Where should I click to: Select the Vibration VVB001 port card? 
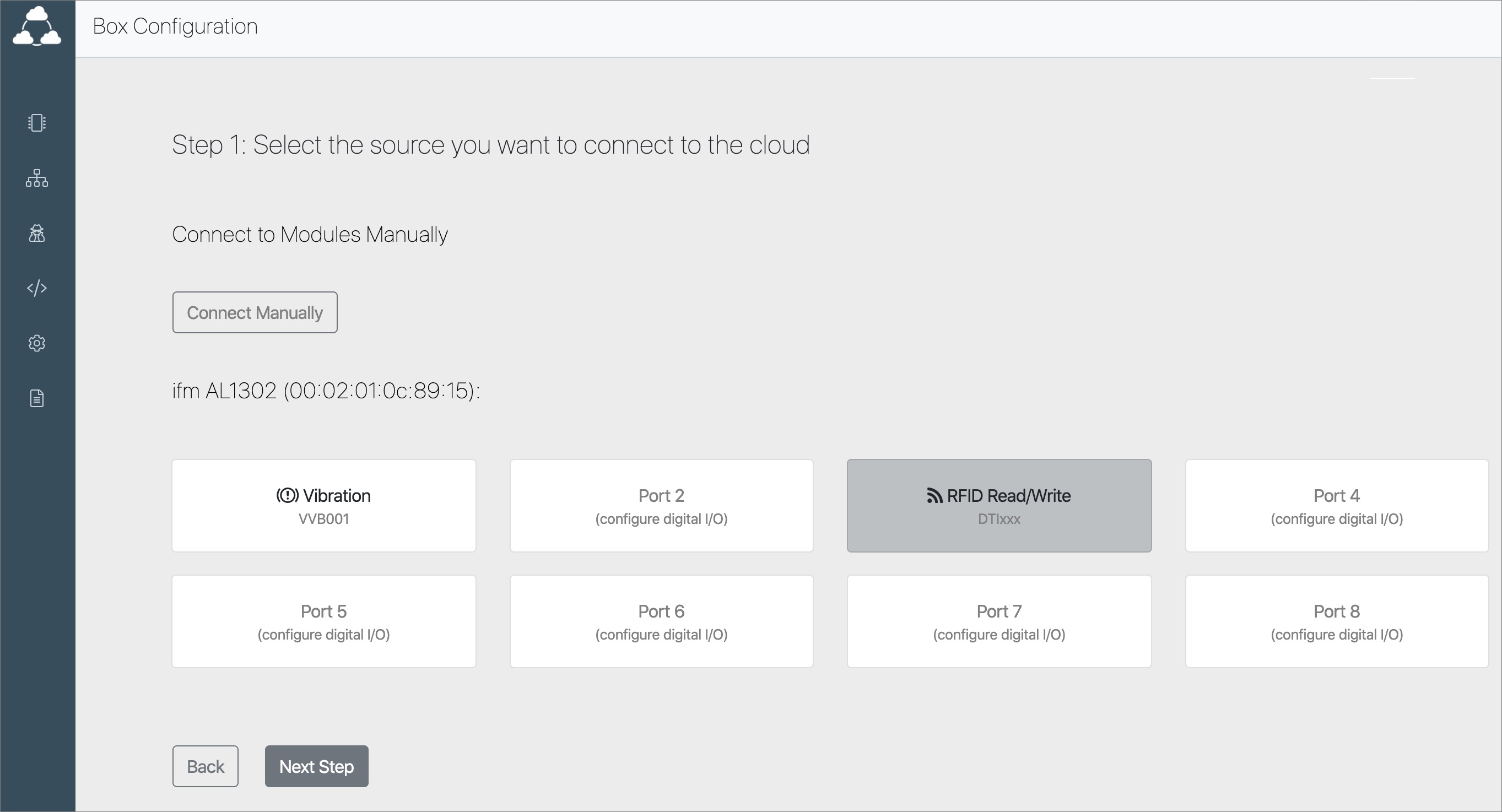pos(323,505)
